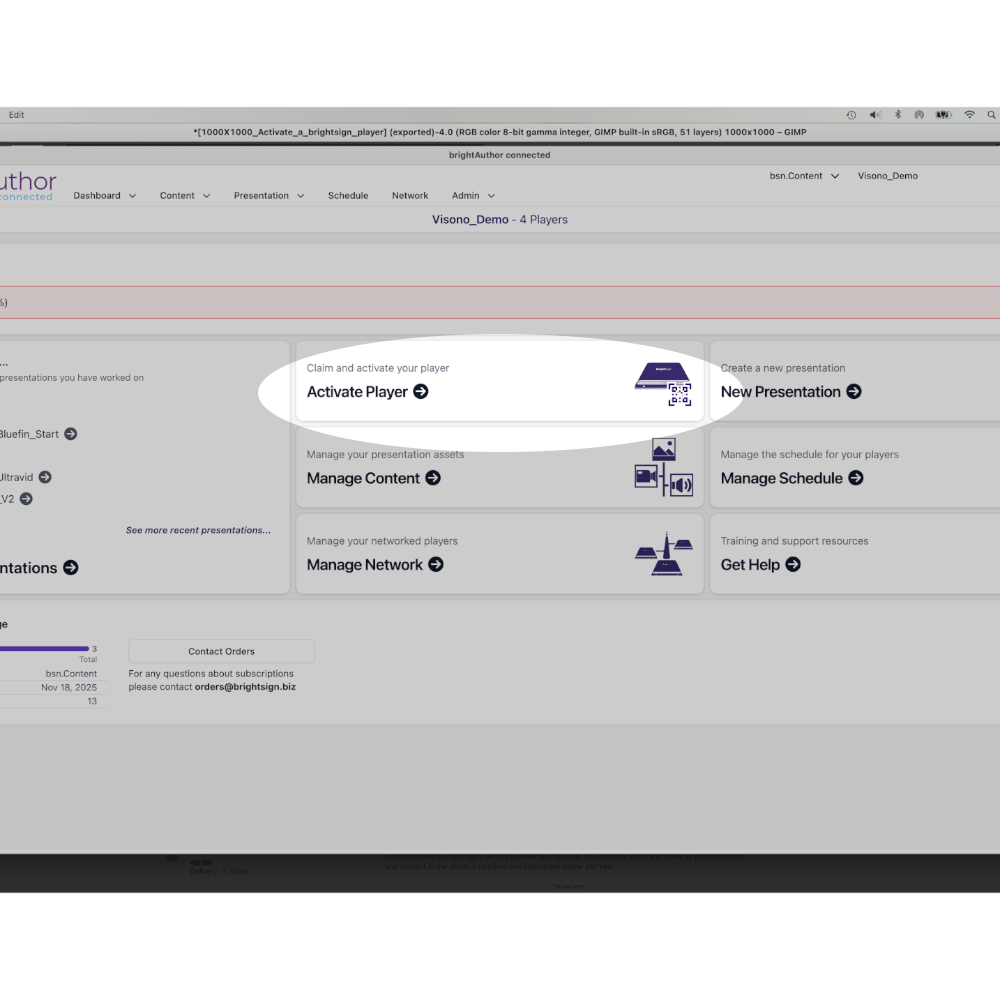
Task: Click 'Manage your presentation assets' caption
Action: (x=385, y=455)
